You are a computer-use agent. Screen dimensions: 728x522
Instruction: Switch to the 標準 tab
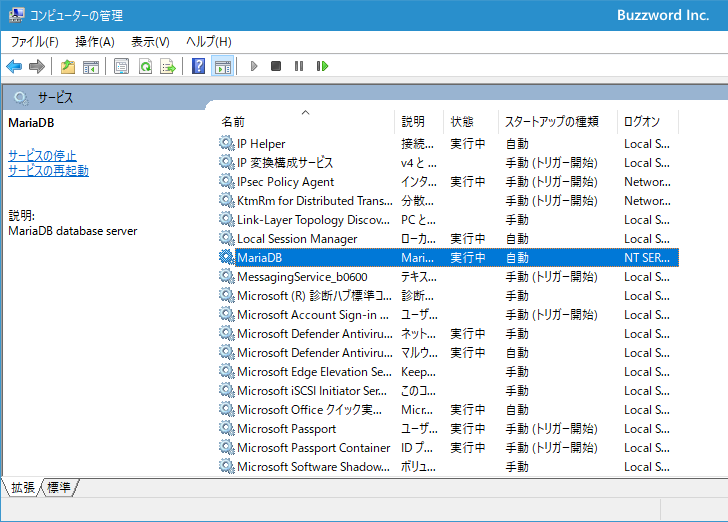tap(59, 487)
